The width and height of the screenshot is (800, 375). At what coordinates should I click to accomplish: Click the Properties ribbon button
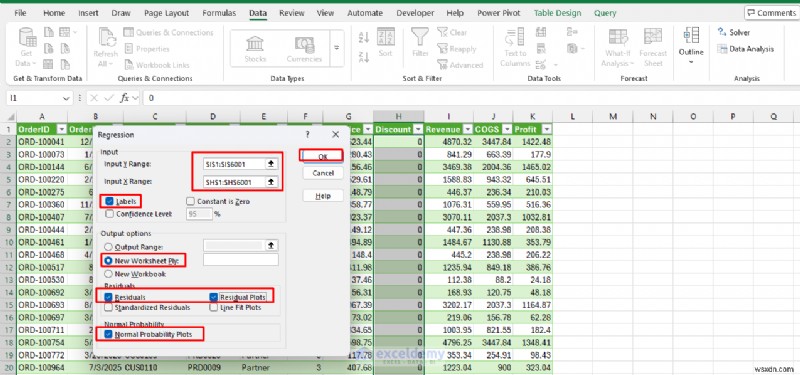point(147,49)
